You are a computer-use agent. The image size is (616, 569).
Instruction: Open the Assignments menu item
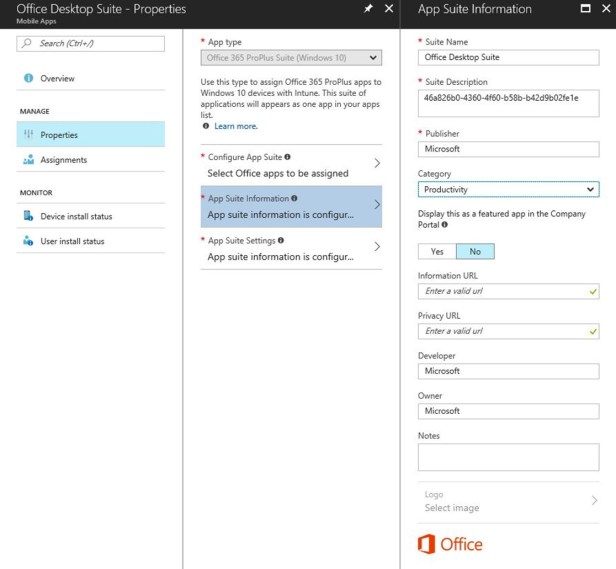pos(64,160)
